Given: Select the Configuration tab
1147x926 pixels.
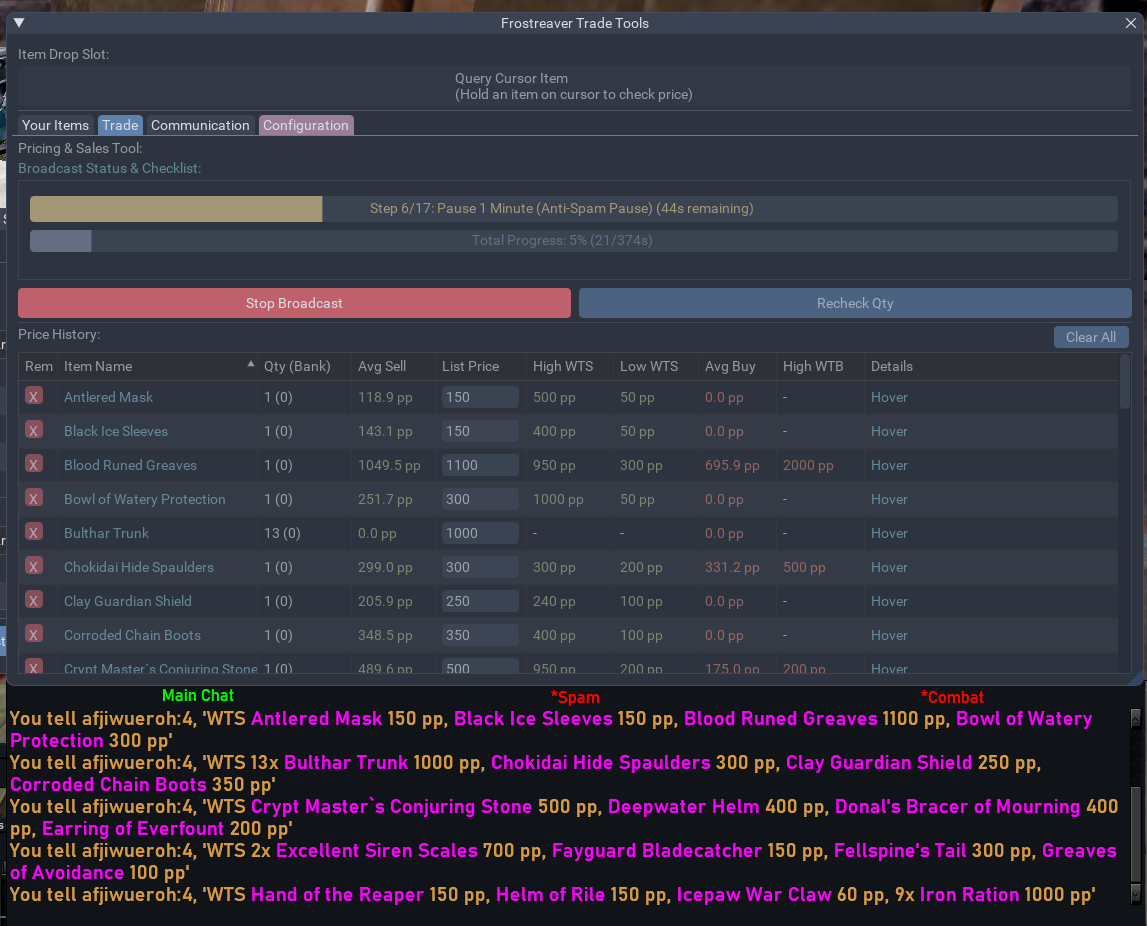Looking at the screenshot, I should (306, 125).
